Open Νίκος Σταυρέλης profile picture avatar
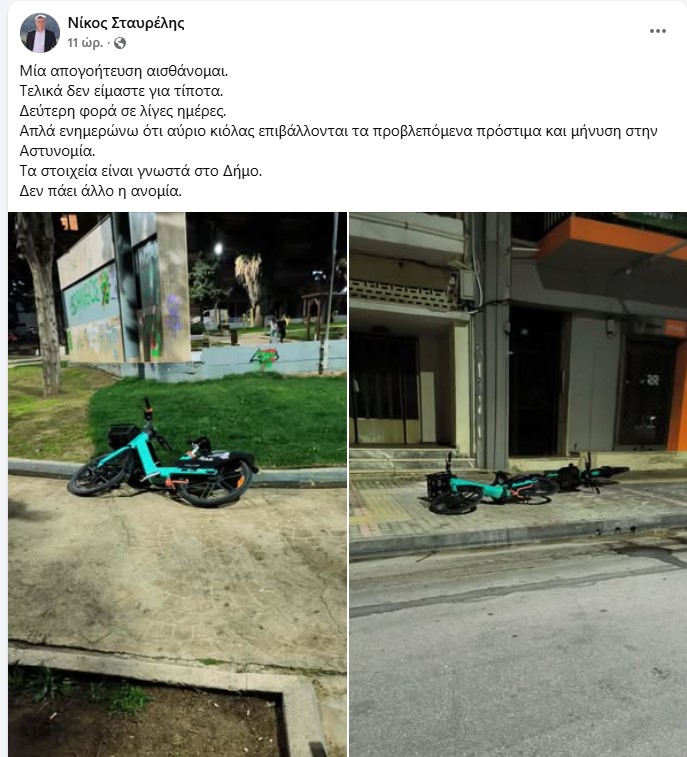Screen dimensions: 687x757 pyautogui.click(x=40, y=33)
